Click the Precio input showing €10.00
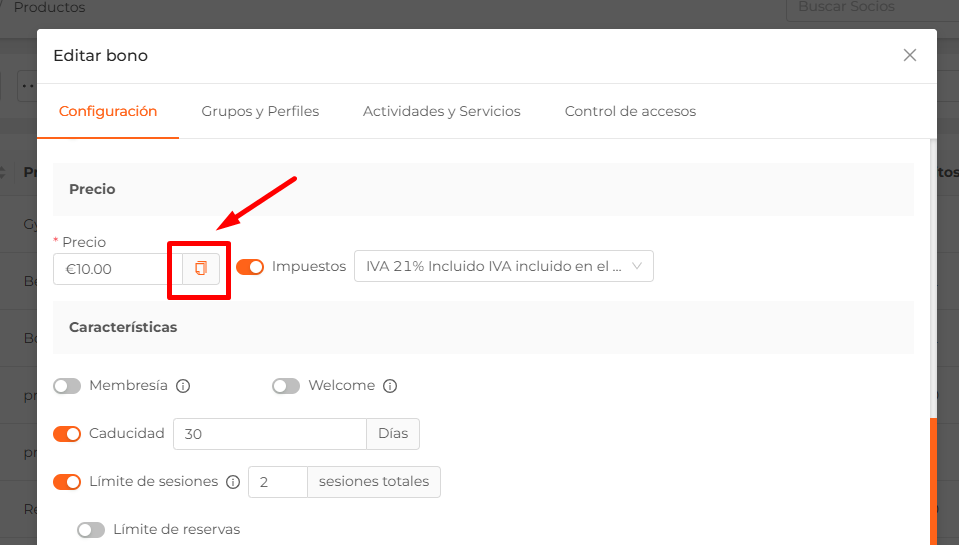Screen dimensions: 959x545 click(x=117, y=269)
